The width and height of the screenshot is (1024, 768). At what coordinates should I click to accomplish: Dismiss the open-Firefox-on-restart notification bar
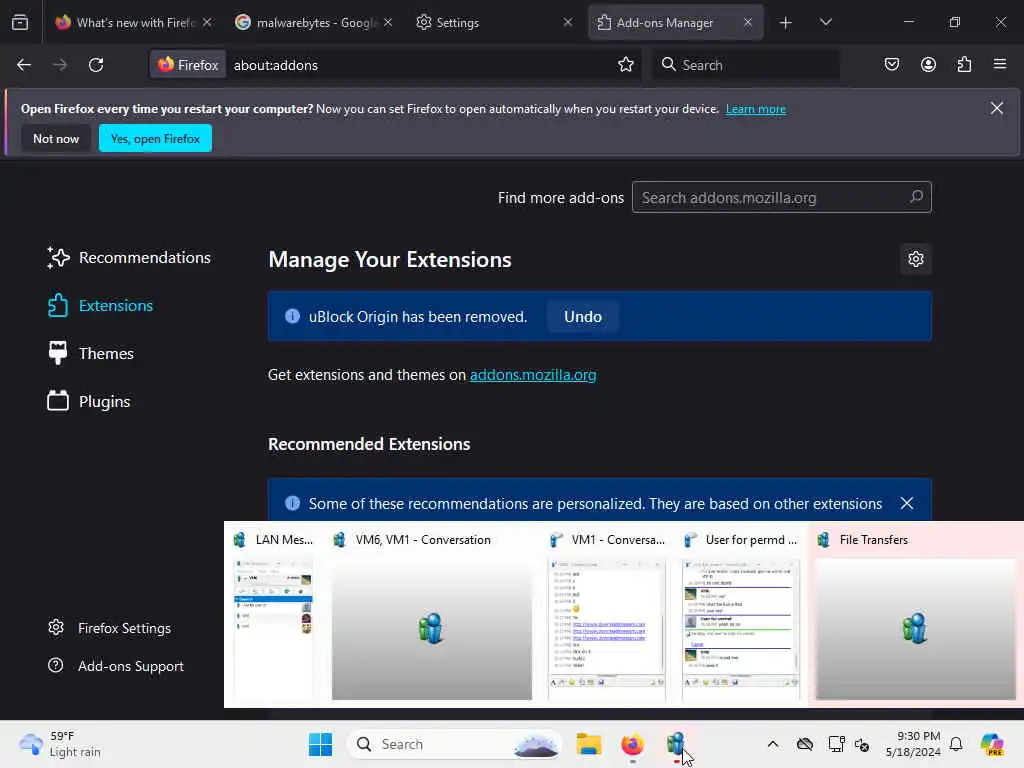(997, 108)
